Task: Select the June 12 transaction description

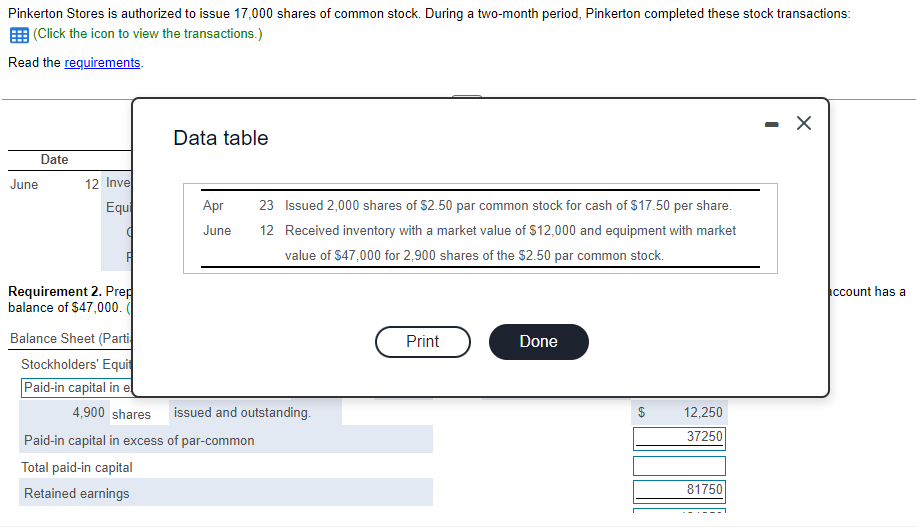Action: (x=510, y=243)
